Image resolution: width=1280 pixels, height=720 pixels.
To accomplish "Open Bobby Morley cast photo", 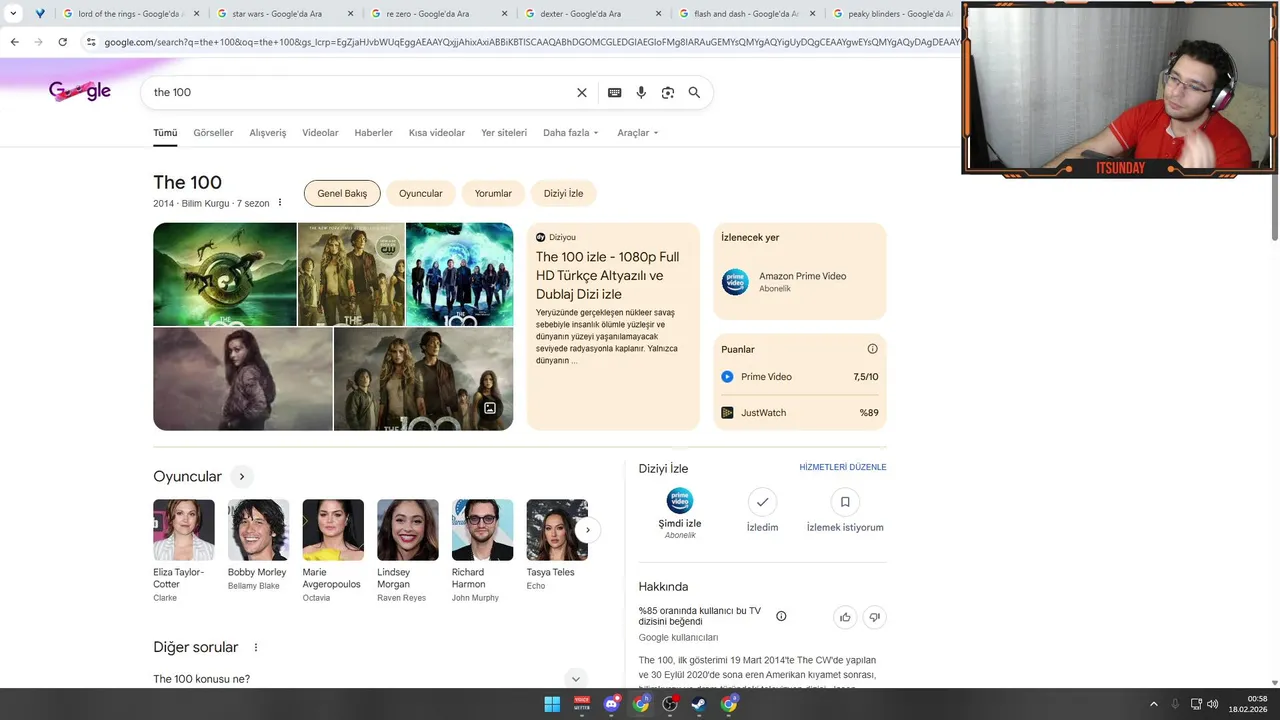I will tap(258, 530).
